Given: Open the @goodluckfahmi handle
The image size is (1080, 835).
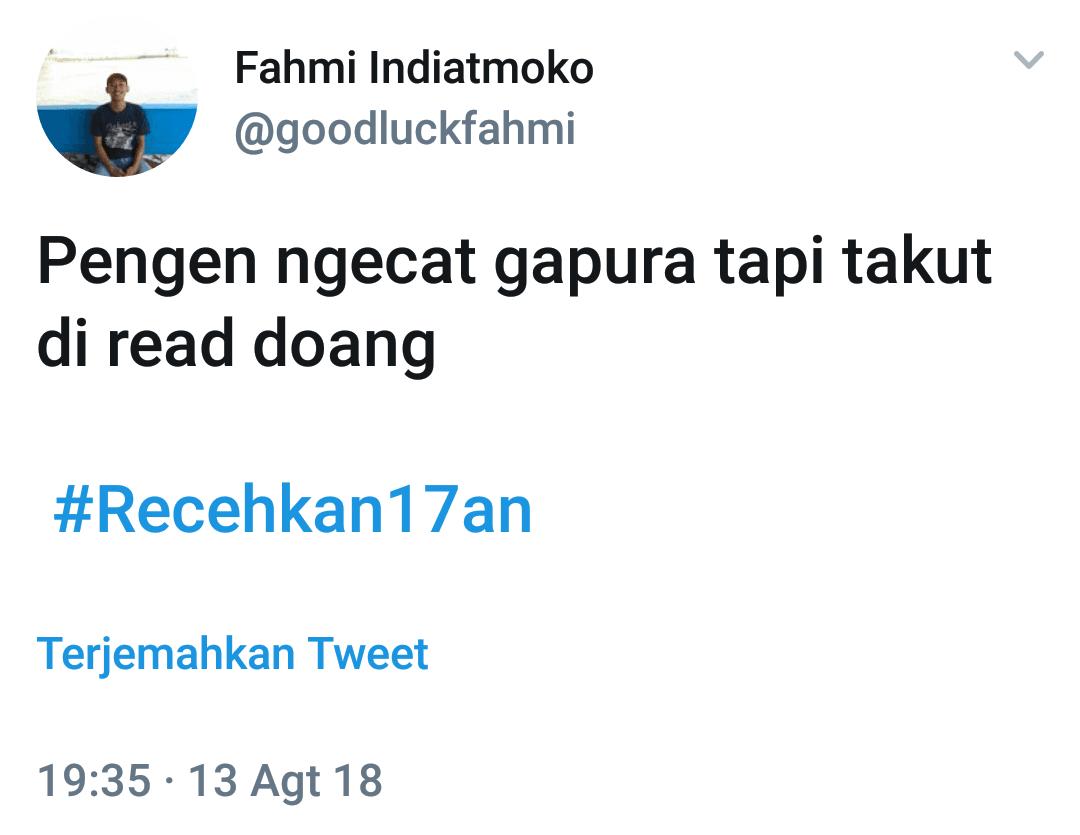Looking at the screenshot, I should coord(405,130).
